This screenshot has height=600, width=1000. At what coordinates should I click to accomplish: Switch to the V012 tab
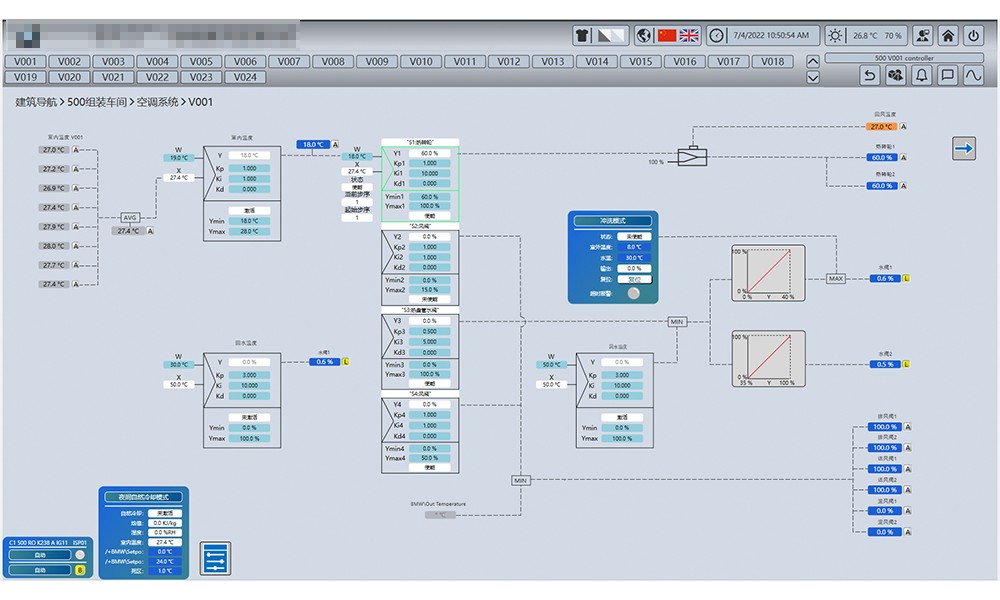pos(509,61)
